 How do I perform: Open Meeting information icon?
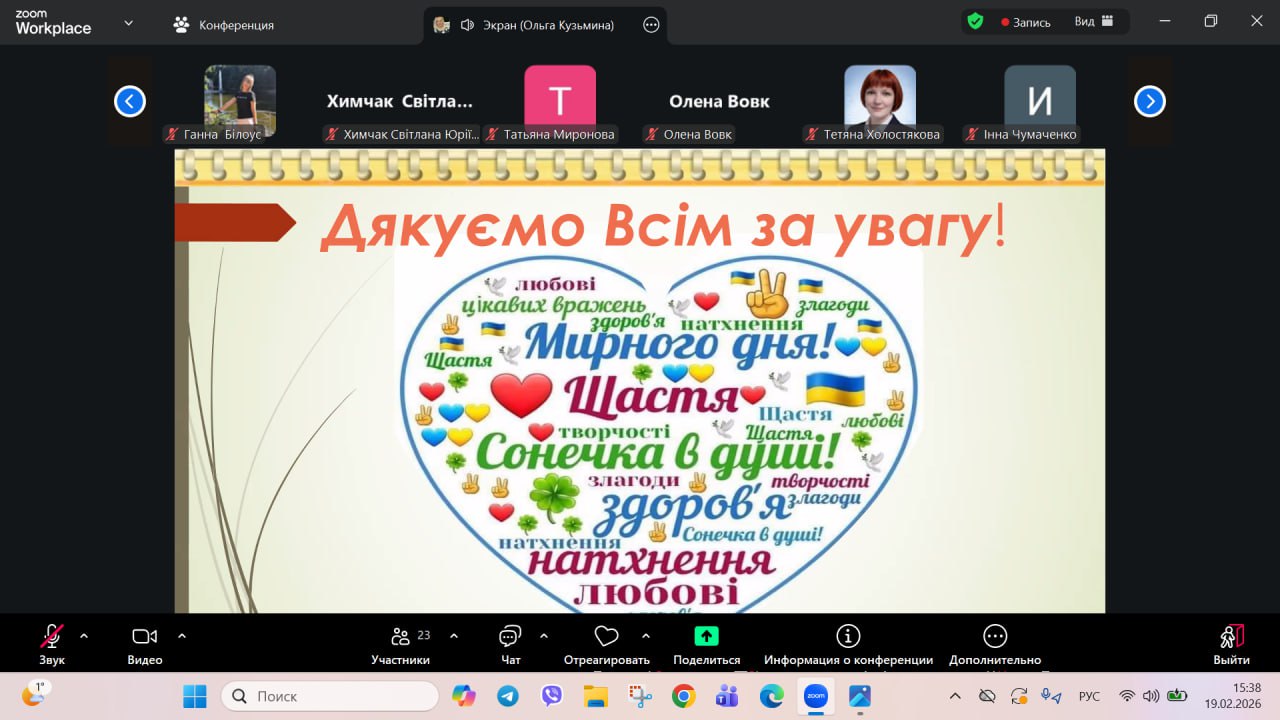[848, 637]
